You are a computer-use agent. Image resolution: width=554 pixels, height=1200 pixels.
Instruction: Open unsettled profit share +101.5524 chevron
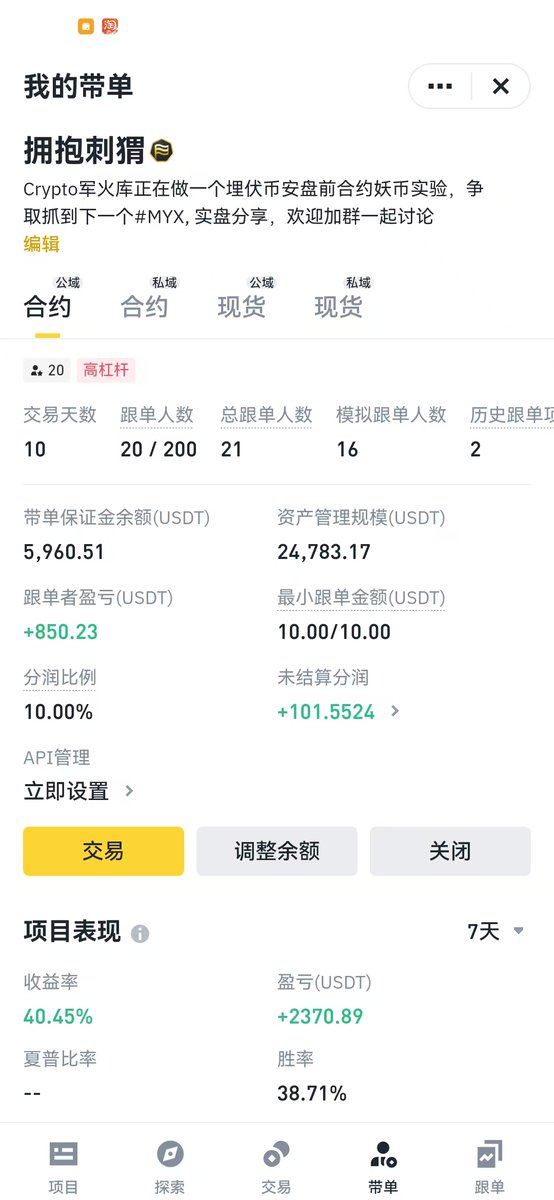[395, 712]
